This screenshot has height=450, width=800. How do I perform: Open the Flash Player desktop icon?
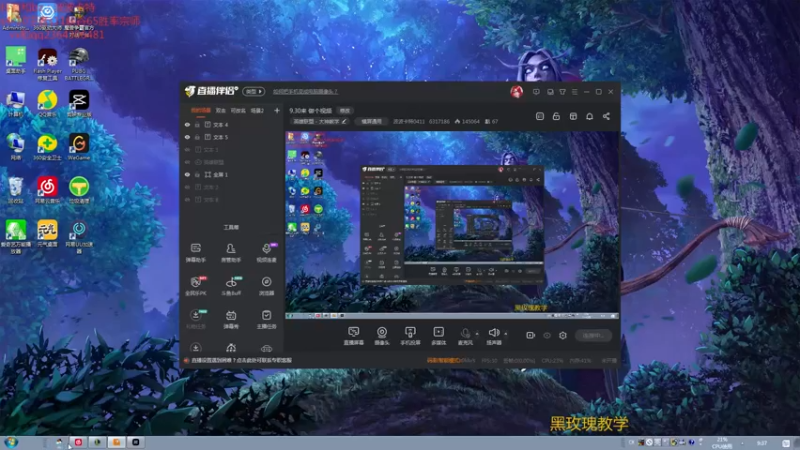pos(47,64)
